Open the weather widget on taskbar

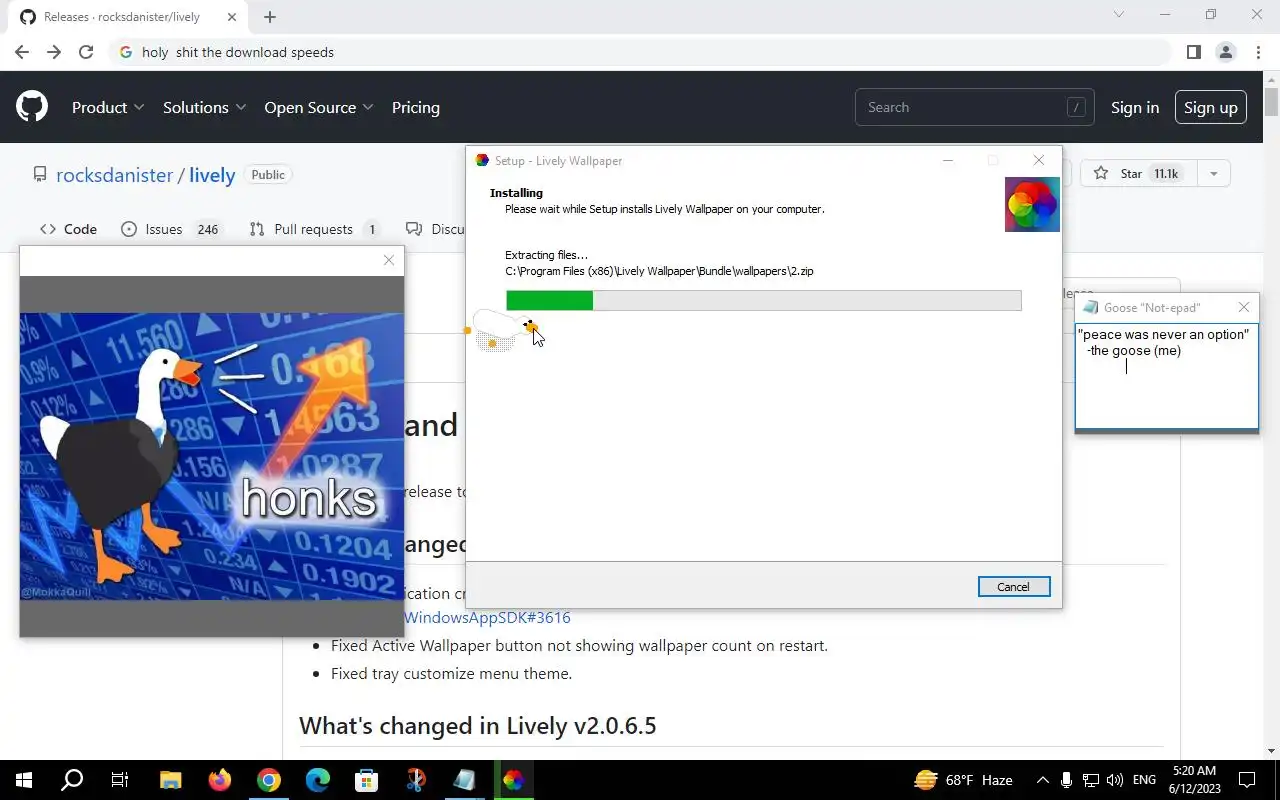point(963,780)
